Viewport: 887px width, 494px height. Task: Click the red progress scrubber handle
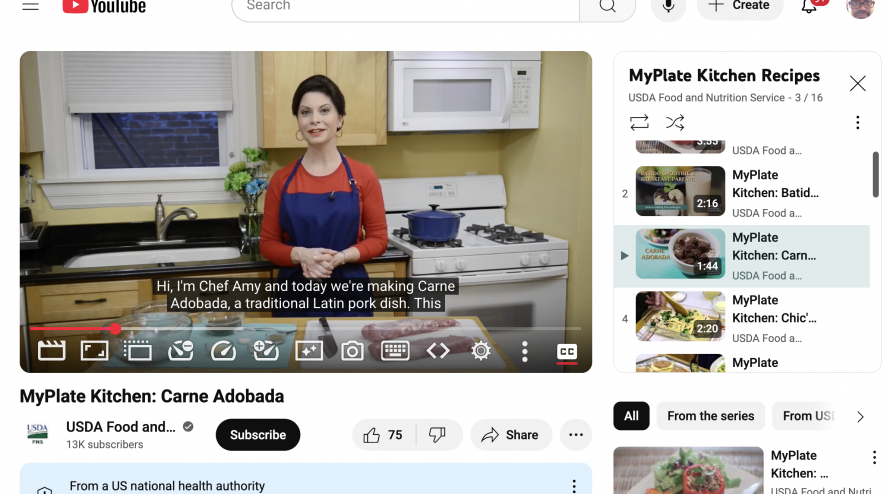(x=115, y=328)
